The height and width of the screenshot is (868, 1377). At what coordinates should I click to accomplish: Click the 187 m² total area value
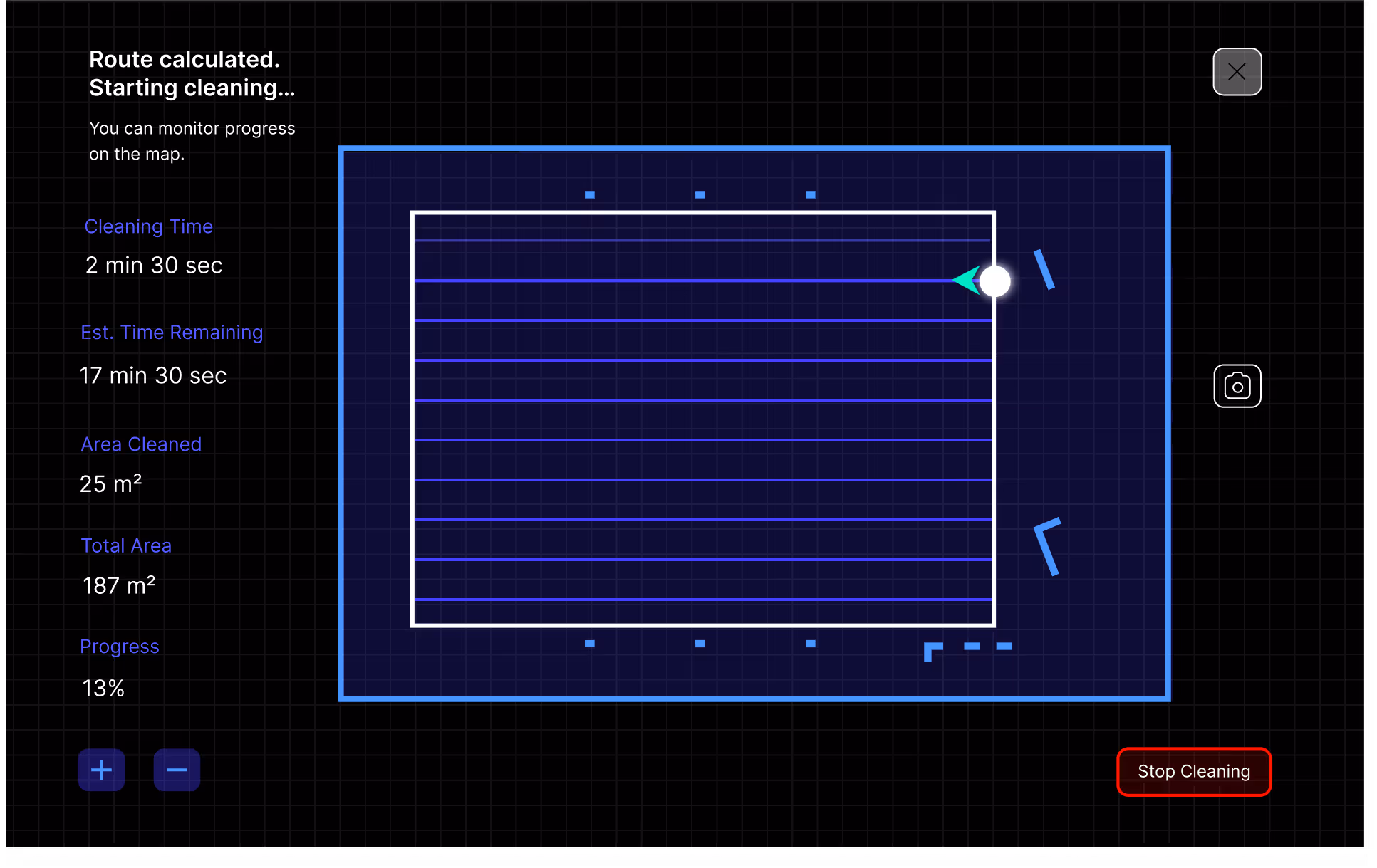pos(119,585)
